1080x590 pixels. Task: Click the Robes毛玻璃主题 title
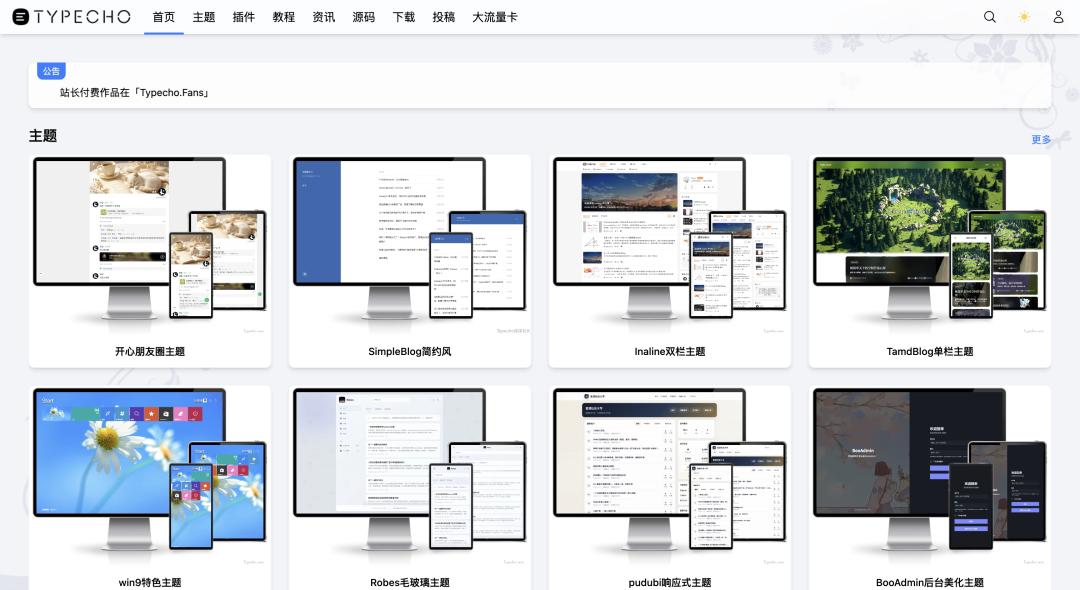pos(410,582)
